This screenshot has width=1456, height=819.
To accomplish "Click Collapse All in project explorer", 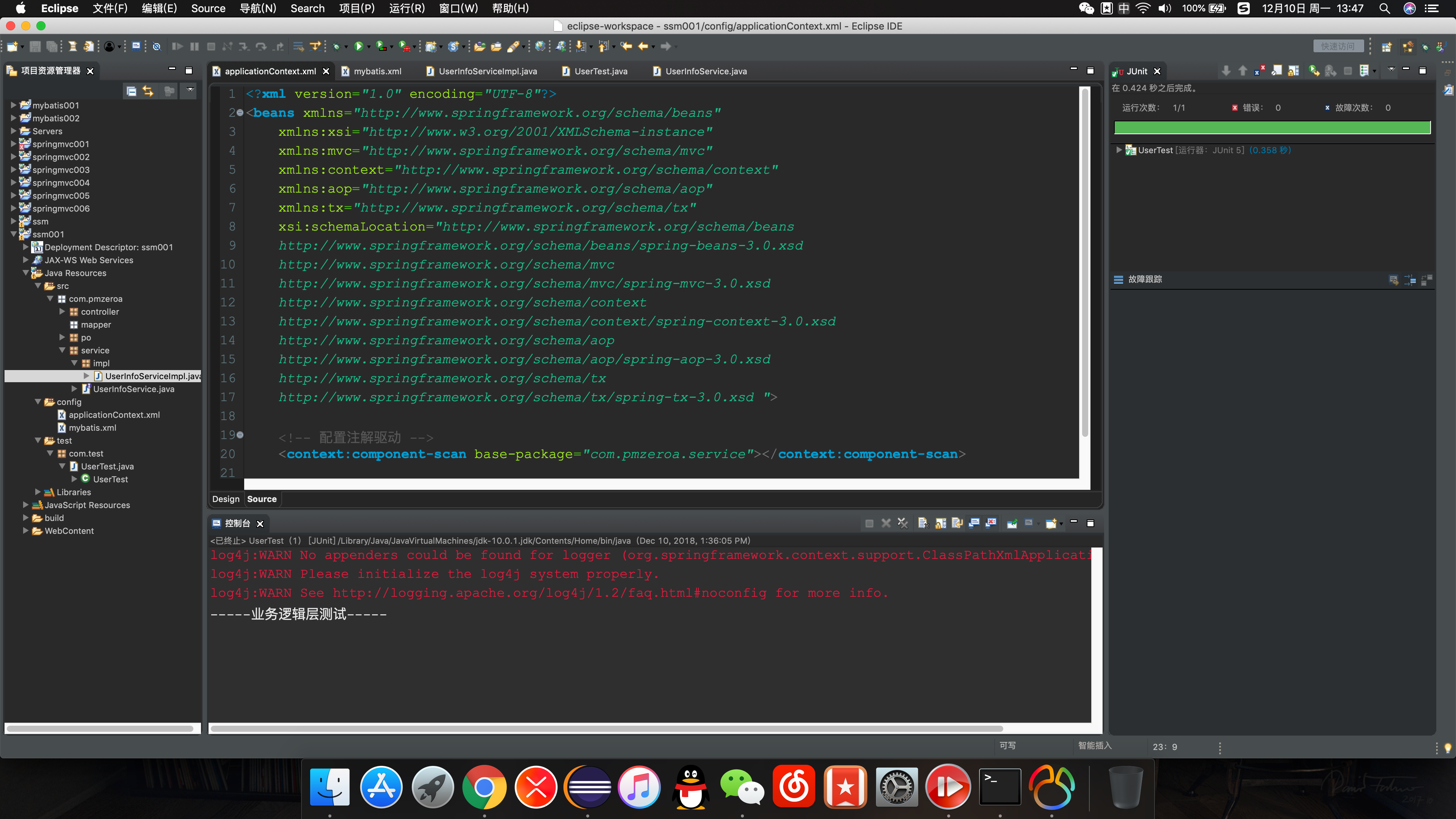I will pyautogui.click(x=131, y=91).
